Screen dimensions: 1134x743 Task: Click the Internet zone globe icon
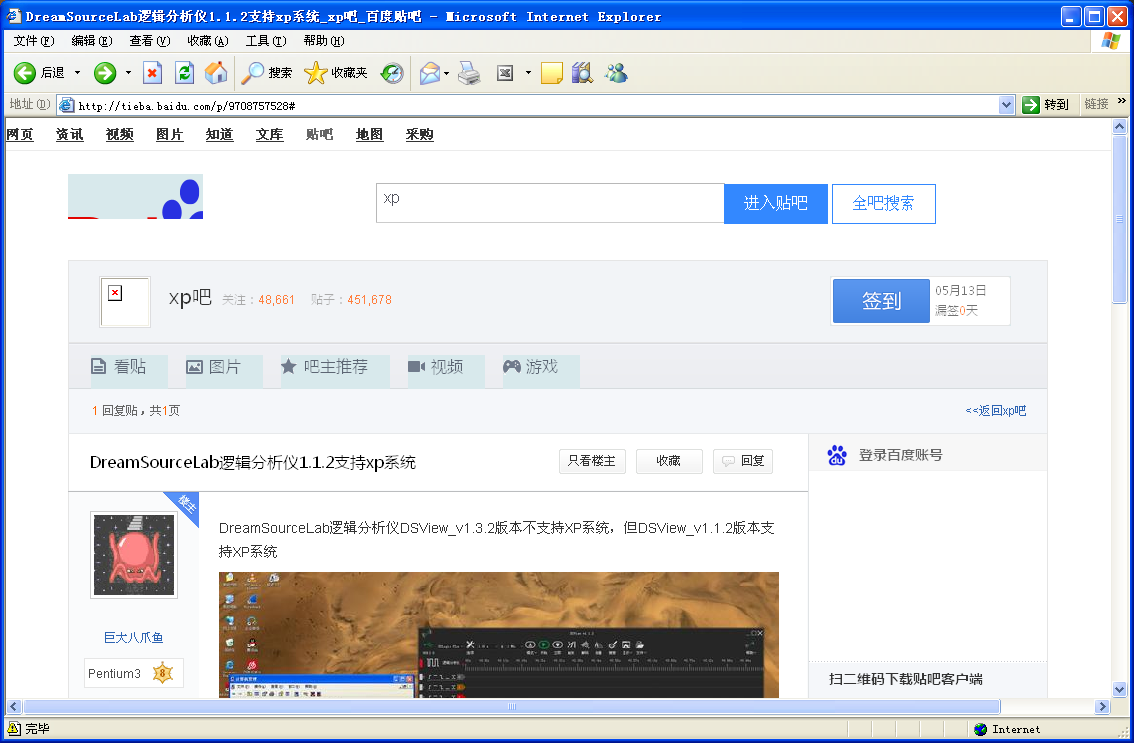point(981,729)
